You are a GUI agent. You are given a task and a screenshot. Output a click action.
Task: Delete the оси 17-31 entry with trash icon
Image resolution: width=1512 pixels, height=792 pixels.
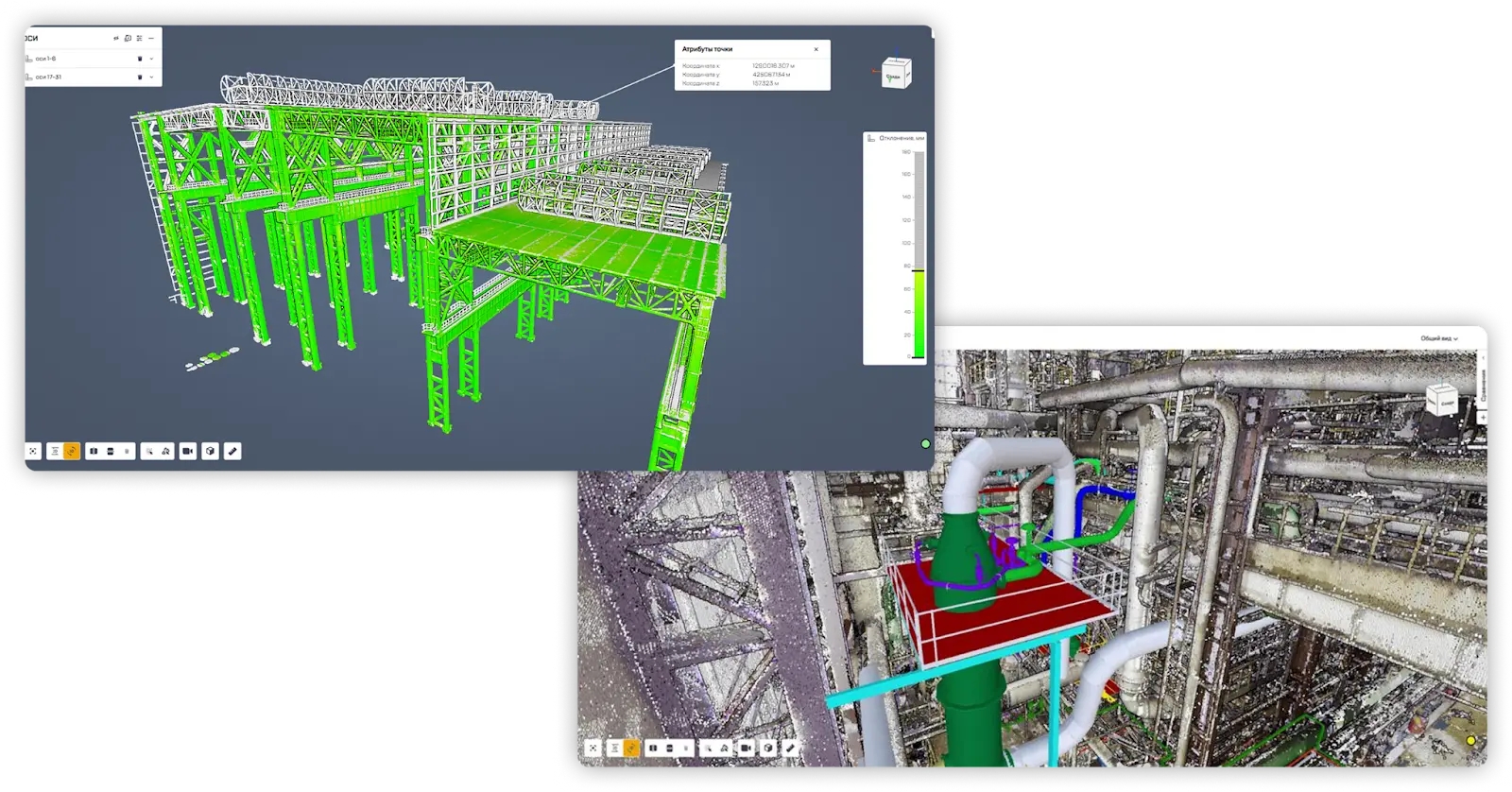140,77
